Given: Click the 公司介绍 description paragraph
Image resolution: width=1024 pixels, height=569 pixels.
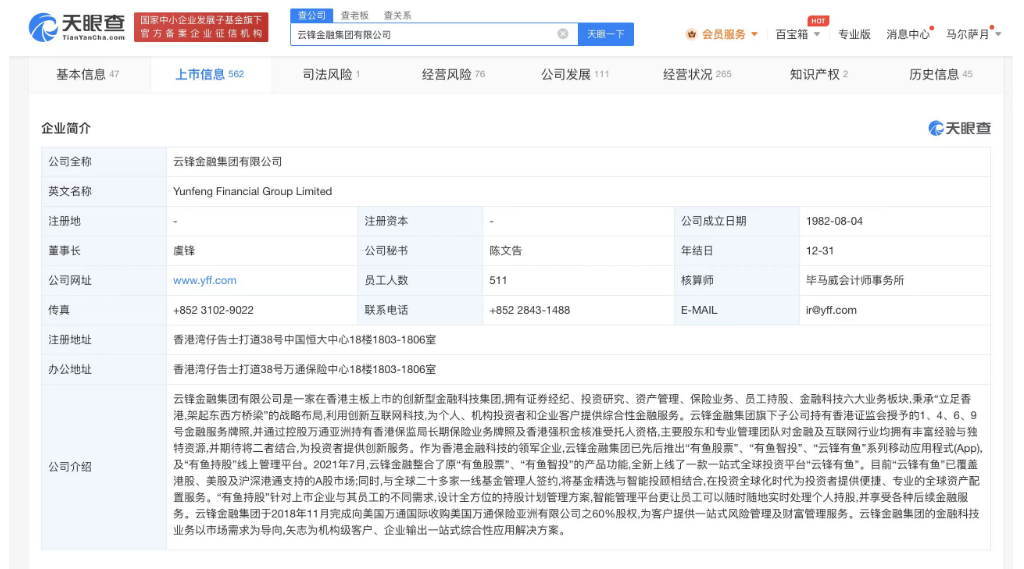Looking at the screenshot, I should (x=578, y=464).
